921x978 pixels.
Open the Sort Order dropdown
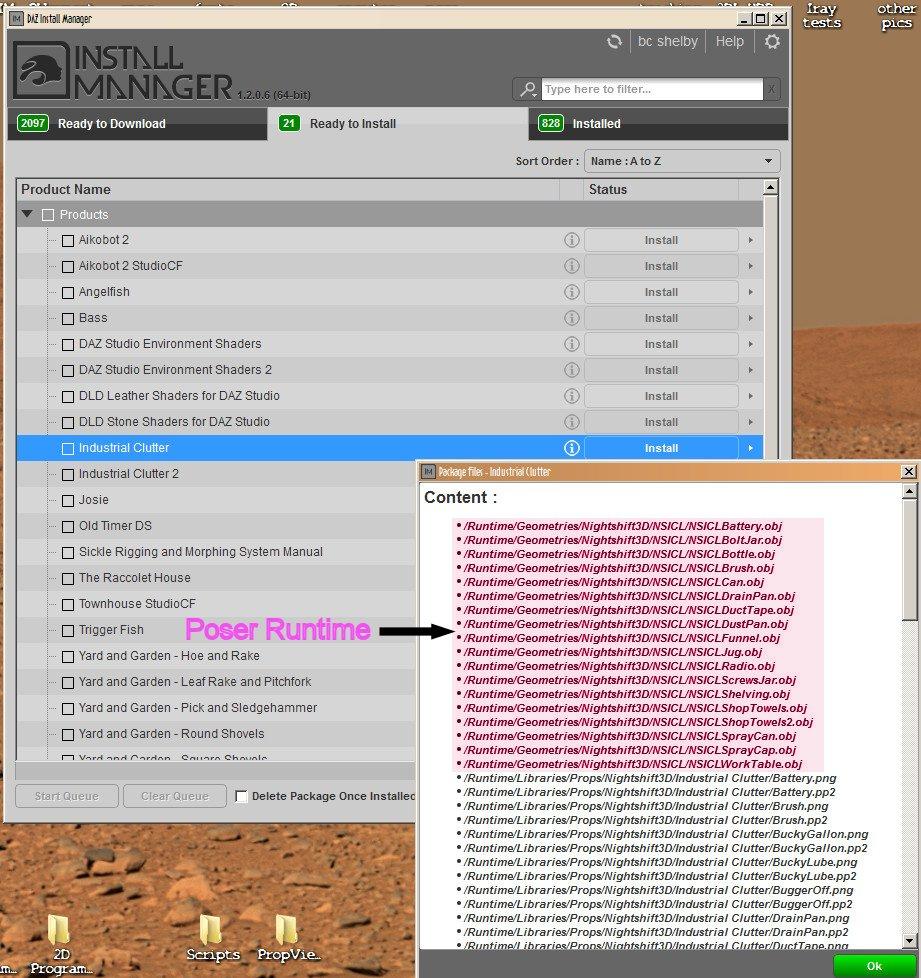pyautogui.click(x=682, y=161)
